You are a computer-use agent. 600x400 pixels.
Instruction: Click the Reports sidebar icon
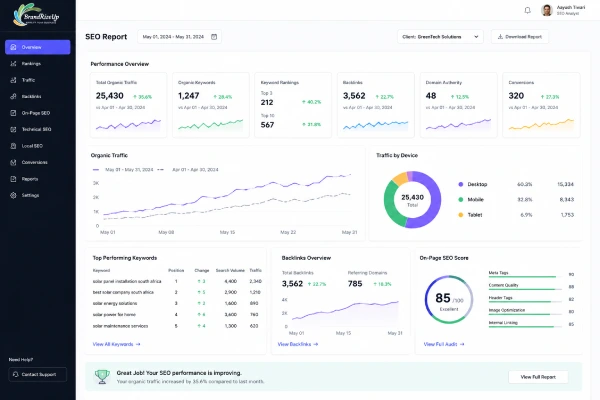pos(13,179)
